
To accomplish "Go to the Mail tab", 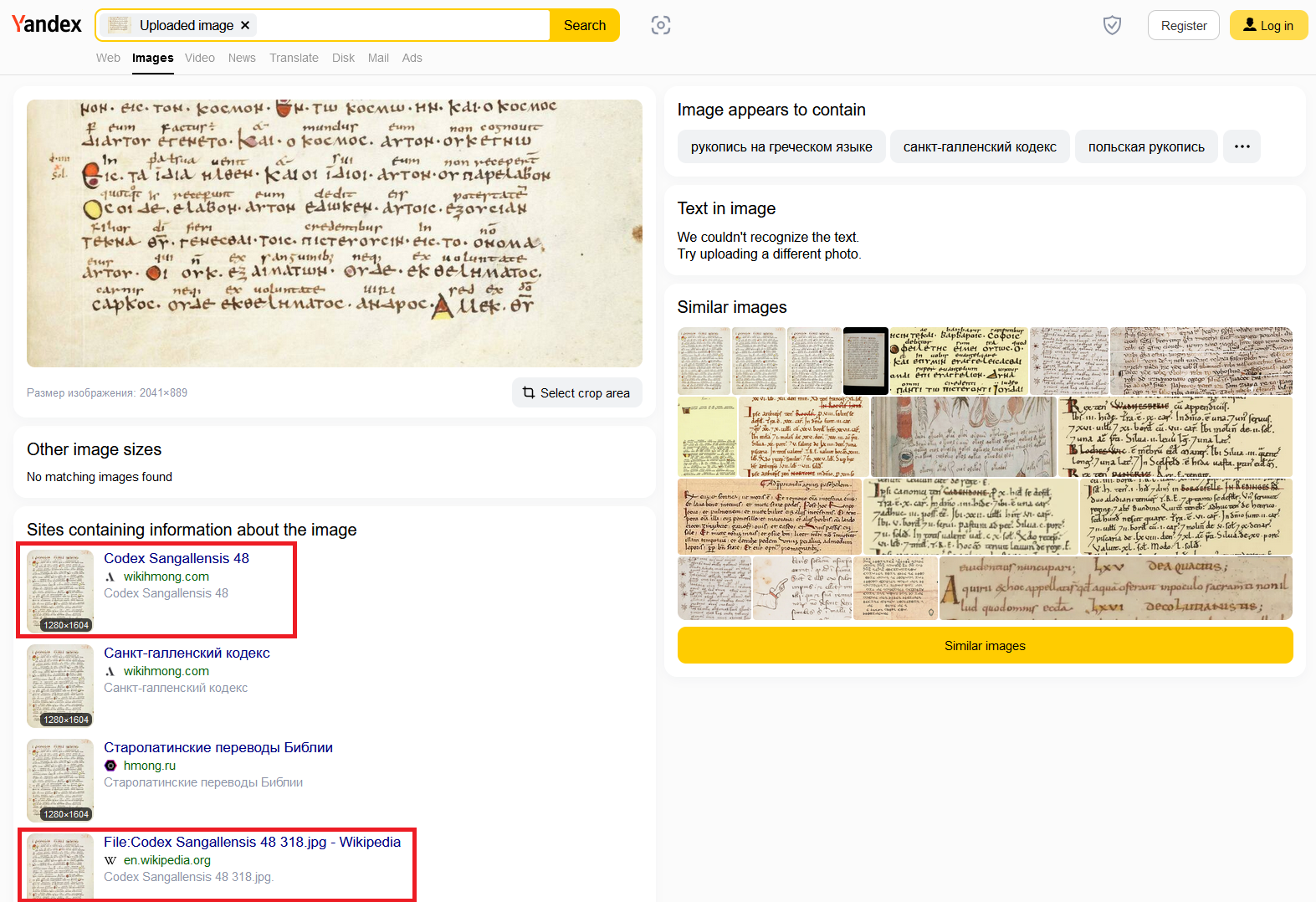I will (x=378, y=58).
